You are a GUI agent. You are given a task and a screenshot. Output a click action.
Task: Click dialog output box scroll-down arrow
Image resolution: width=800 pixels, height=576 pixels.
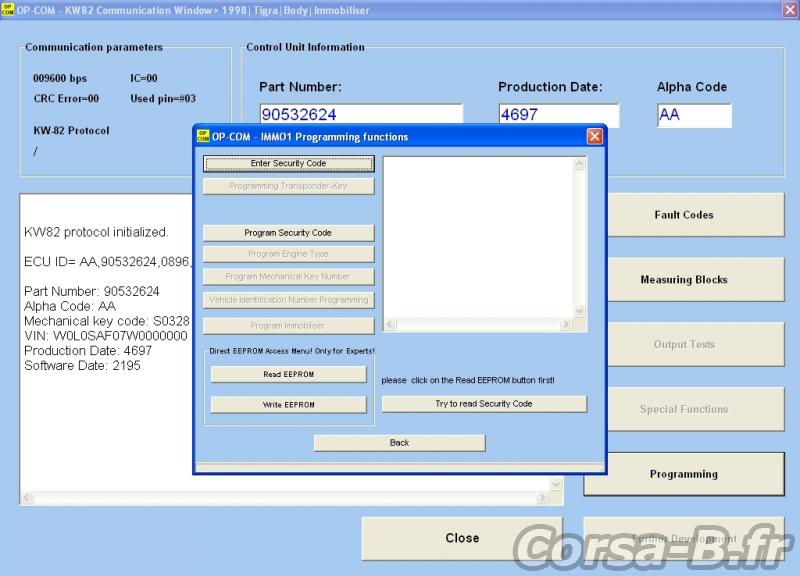click(580, 311)
